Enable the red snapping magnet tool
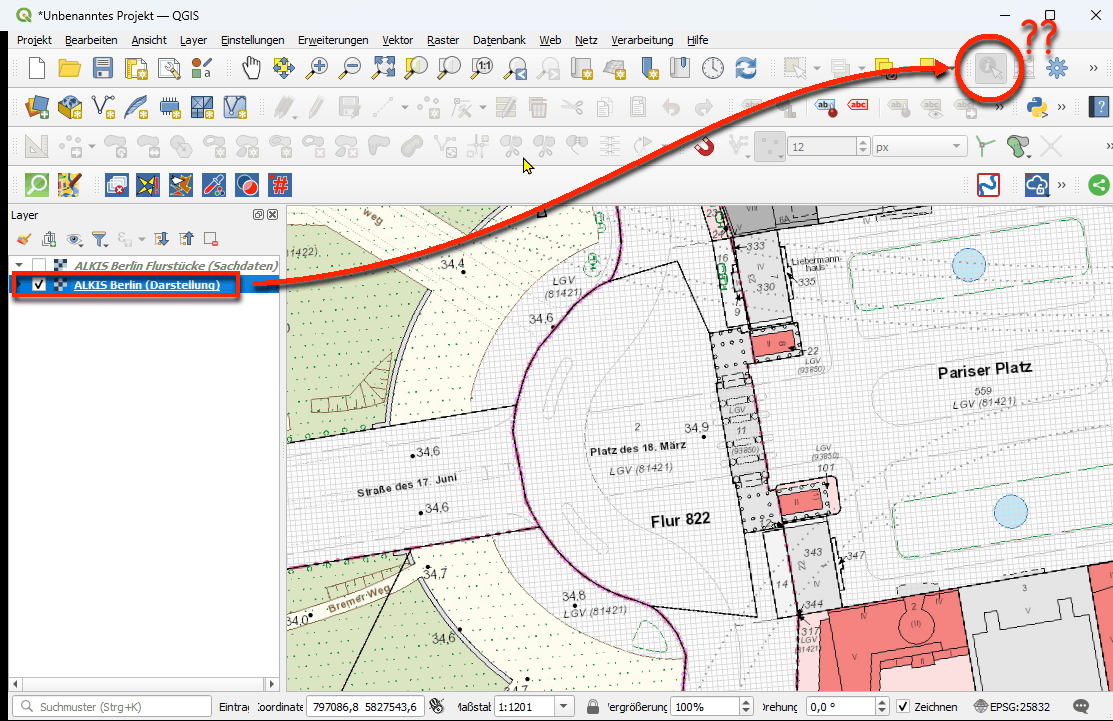This screenshot has height=721, width=1113. click(706, 147)
